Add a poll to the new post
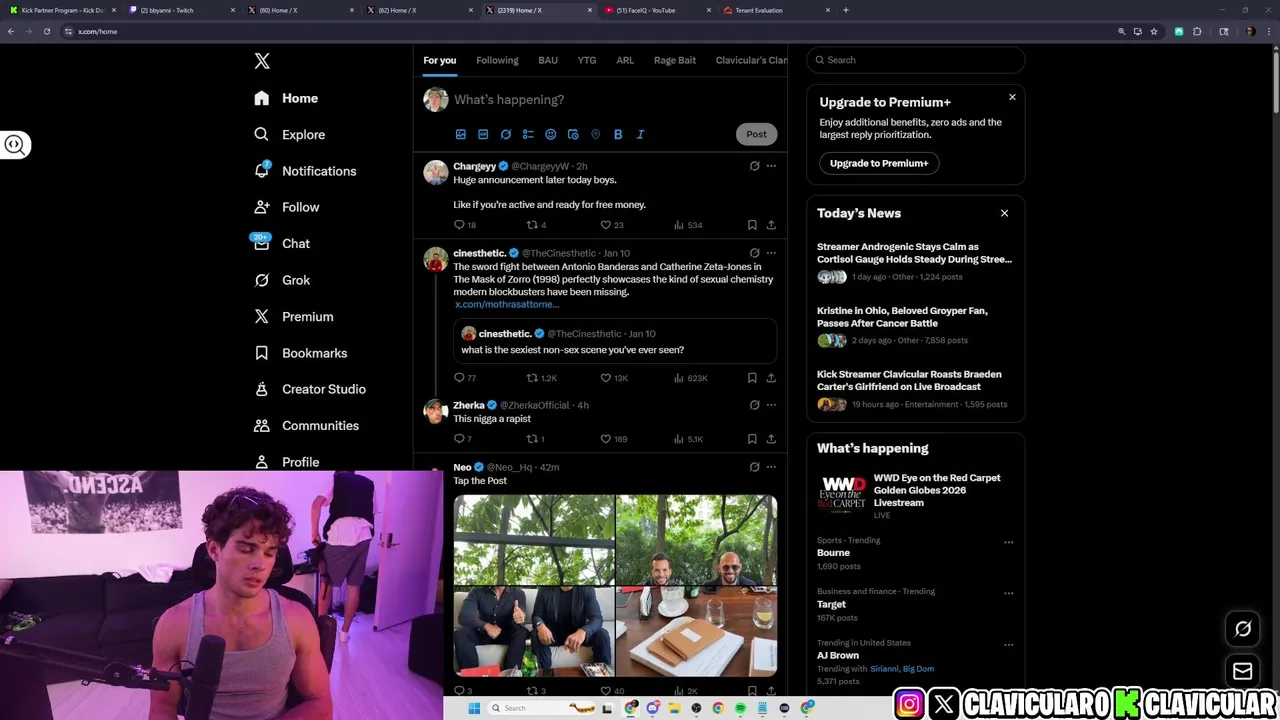 pos(528,134)
